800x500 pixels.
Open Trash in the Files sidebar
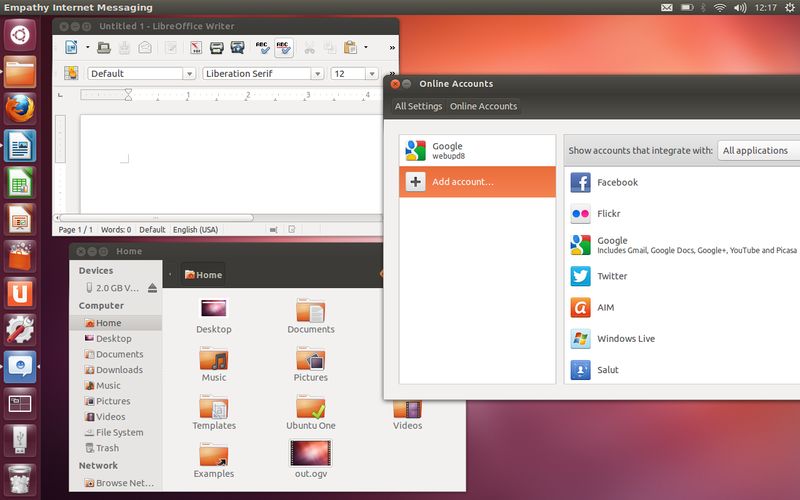coord(116,448)
